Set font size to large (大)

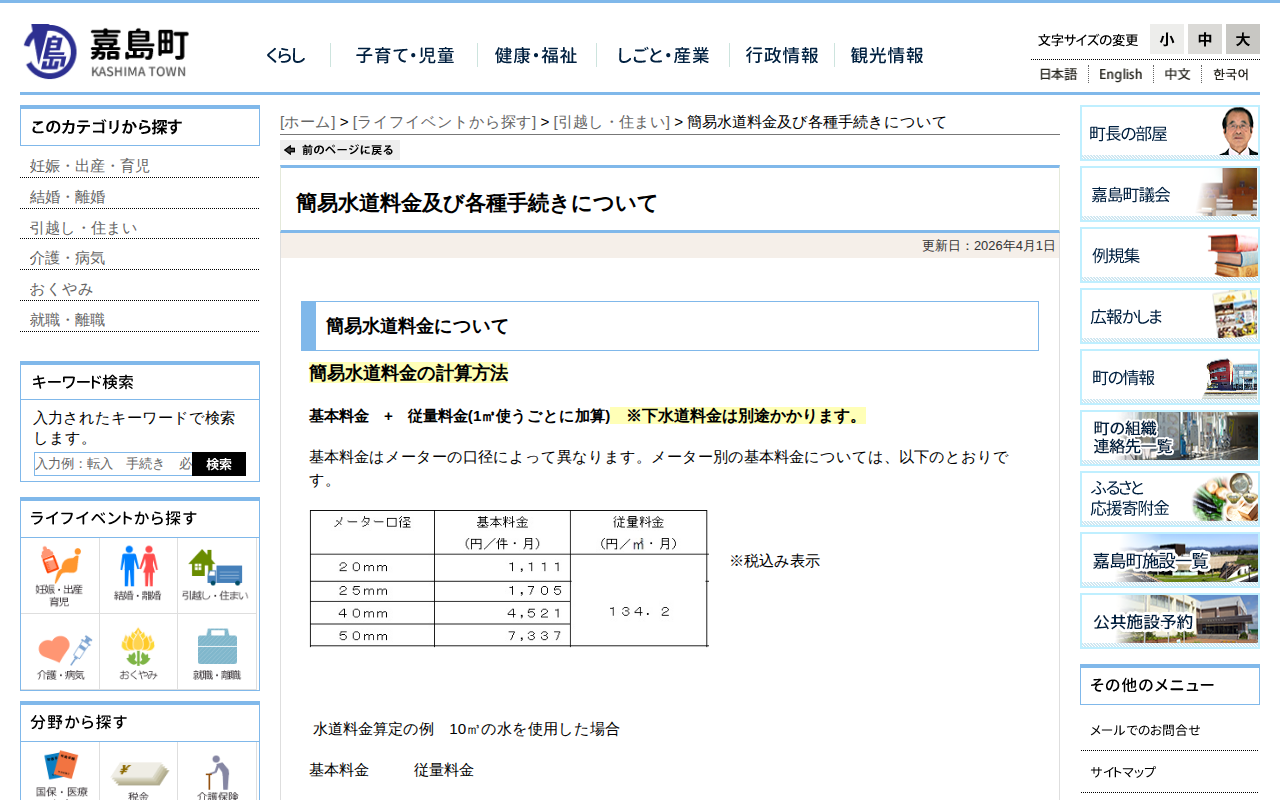tap(1243, 39)
